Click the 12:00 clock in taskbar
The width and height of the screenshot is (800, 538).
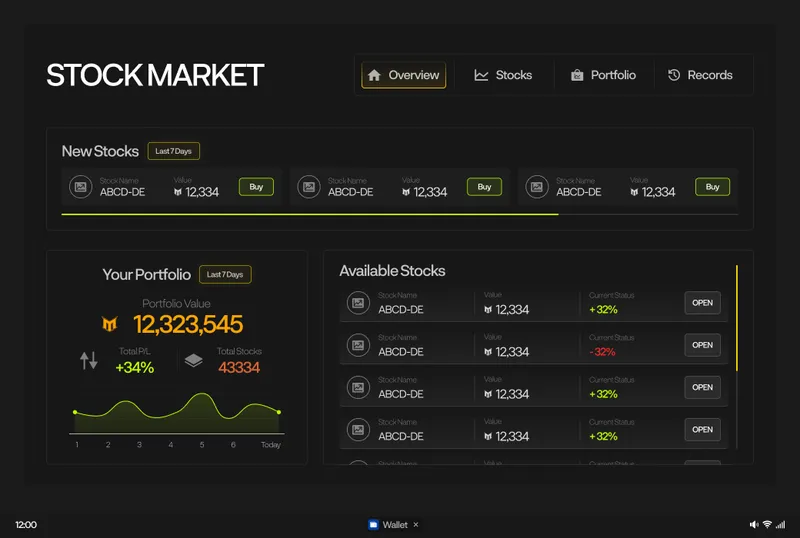(26, 525)
